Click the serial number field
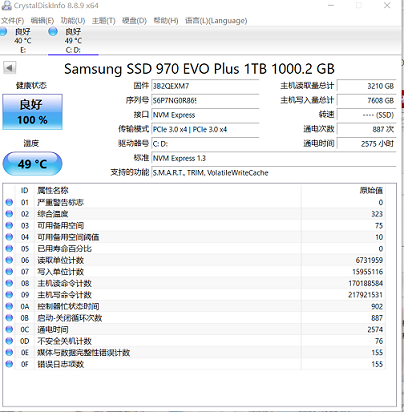 (205, 100)
